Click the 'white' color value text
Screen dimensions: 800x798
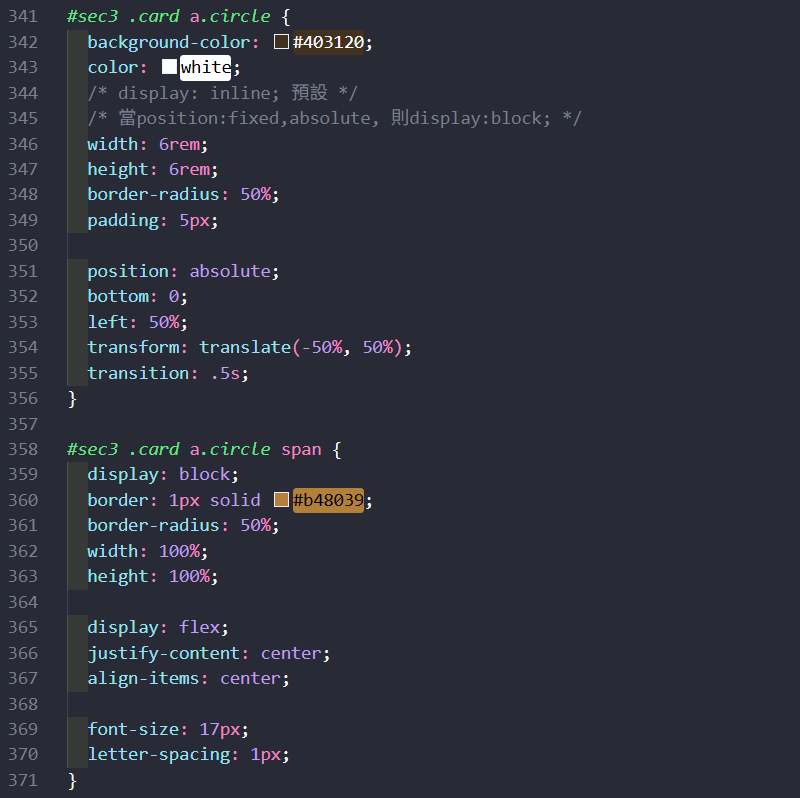pyautogui.click(x=205, y=68)
